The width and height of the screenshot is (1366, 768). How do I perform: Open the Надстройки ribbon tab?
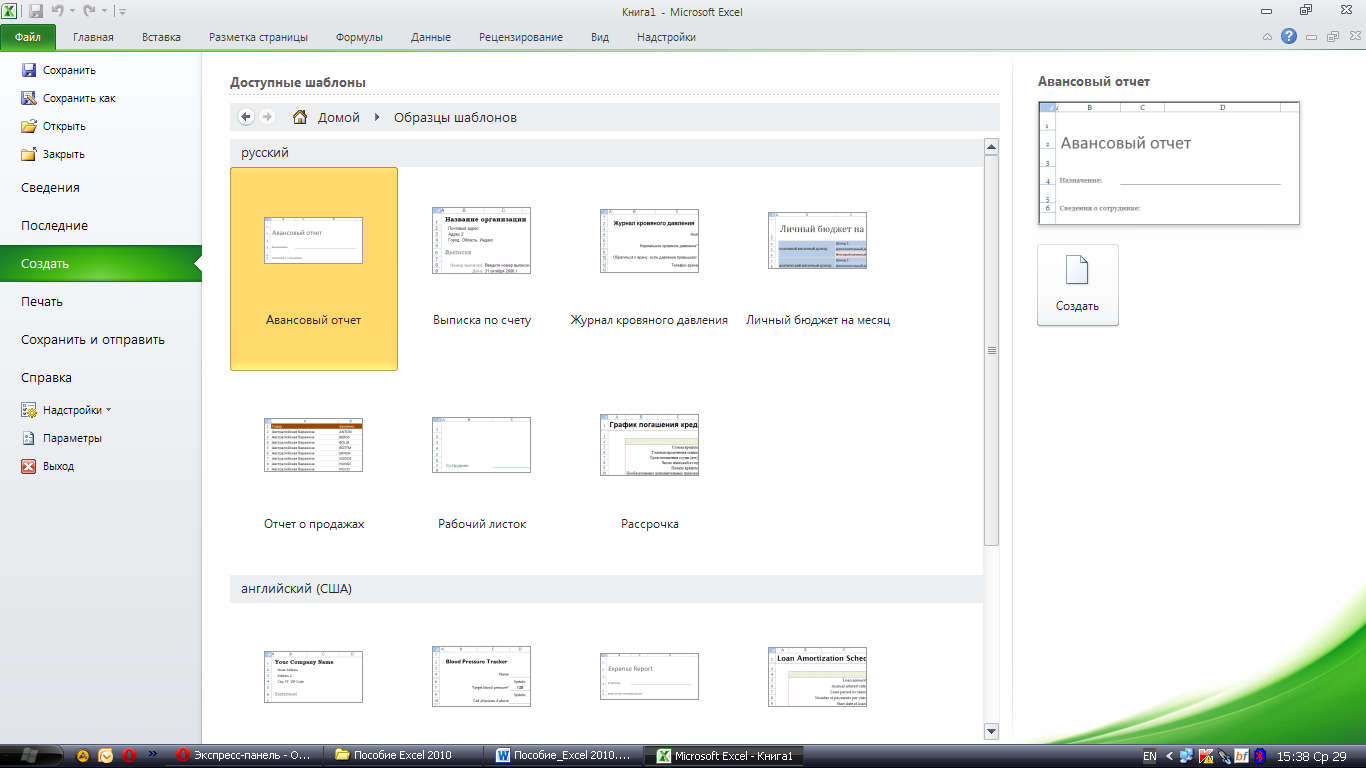pos(666,38)
